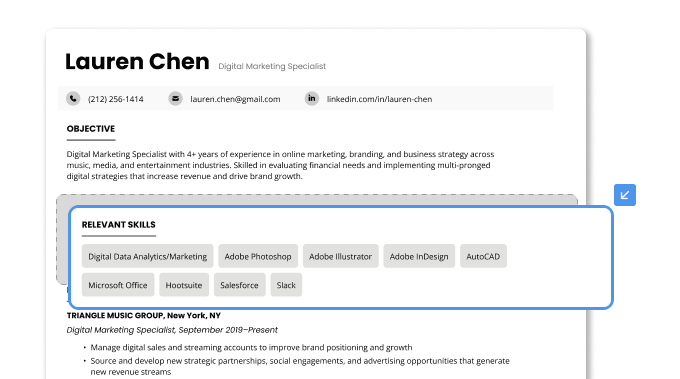This screenshot has height=379, width=680.
Task: Click the blue collapse arrow icon
Action: tap(624, 195)
